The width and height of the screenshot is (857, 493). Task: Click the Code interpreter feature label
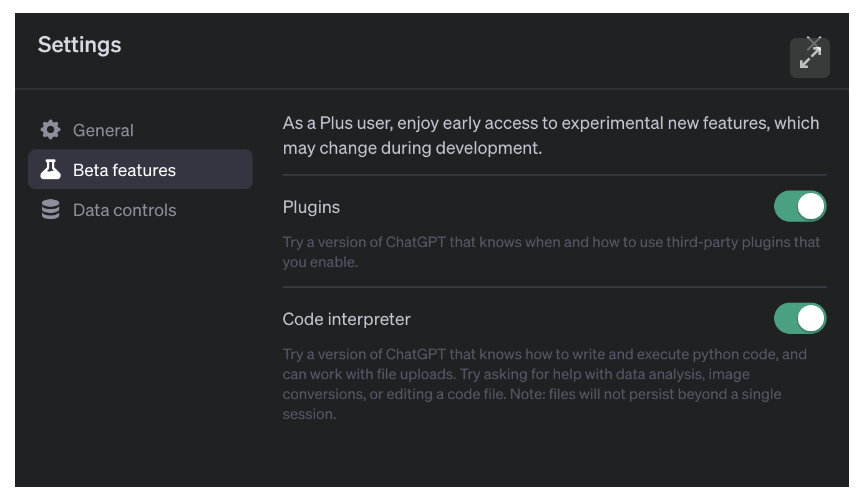(346, 319)
